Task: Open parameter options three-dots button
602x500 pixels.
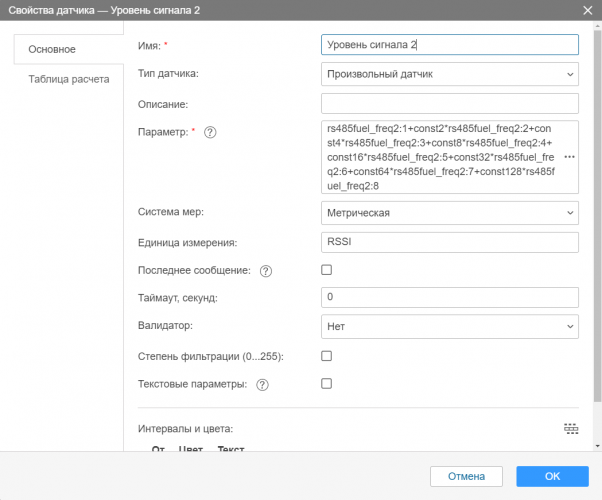Action: click(570, 158)
